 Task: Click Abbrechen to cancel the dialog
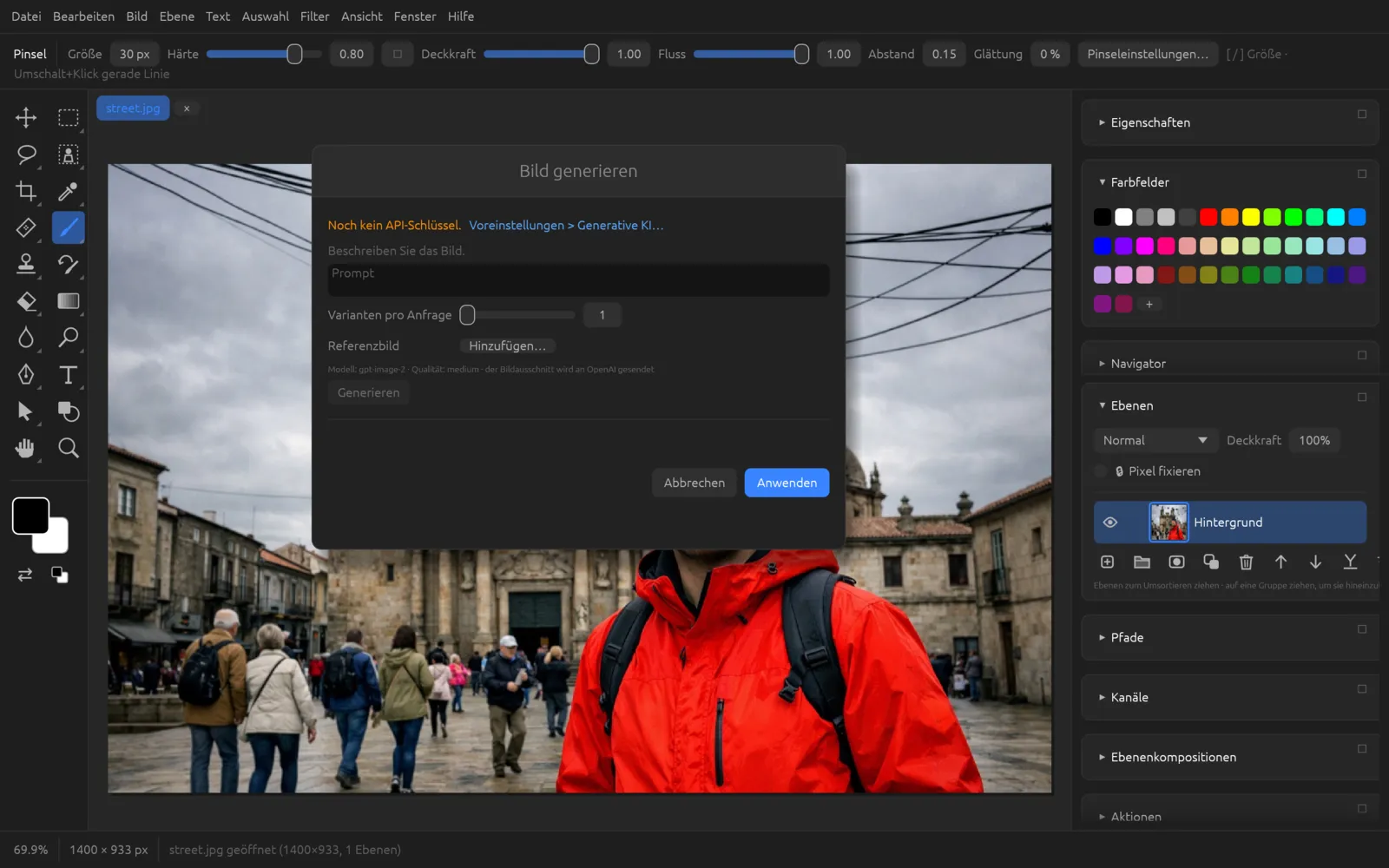[694, 483]
